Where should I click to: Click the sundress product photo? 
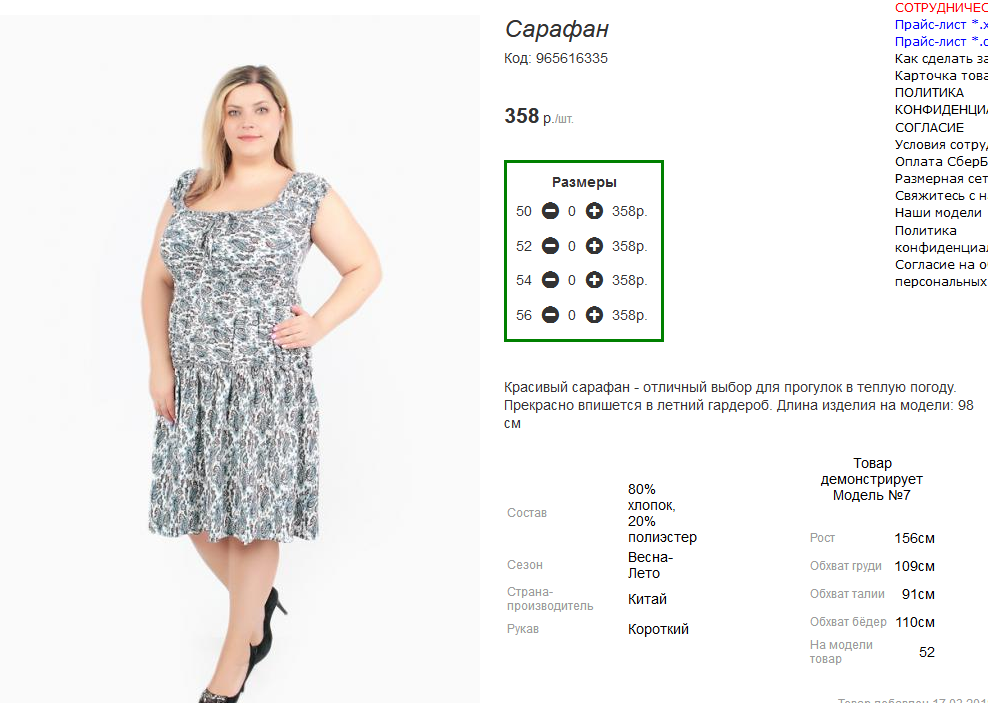239,359
